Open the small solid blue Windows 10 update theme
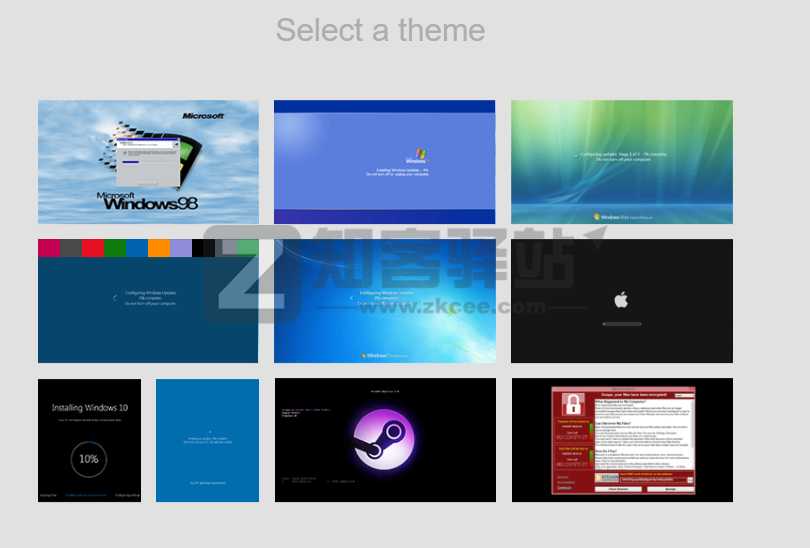This screenshot has height=548, width=810. tap(207, 440)
